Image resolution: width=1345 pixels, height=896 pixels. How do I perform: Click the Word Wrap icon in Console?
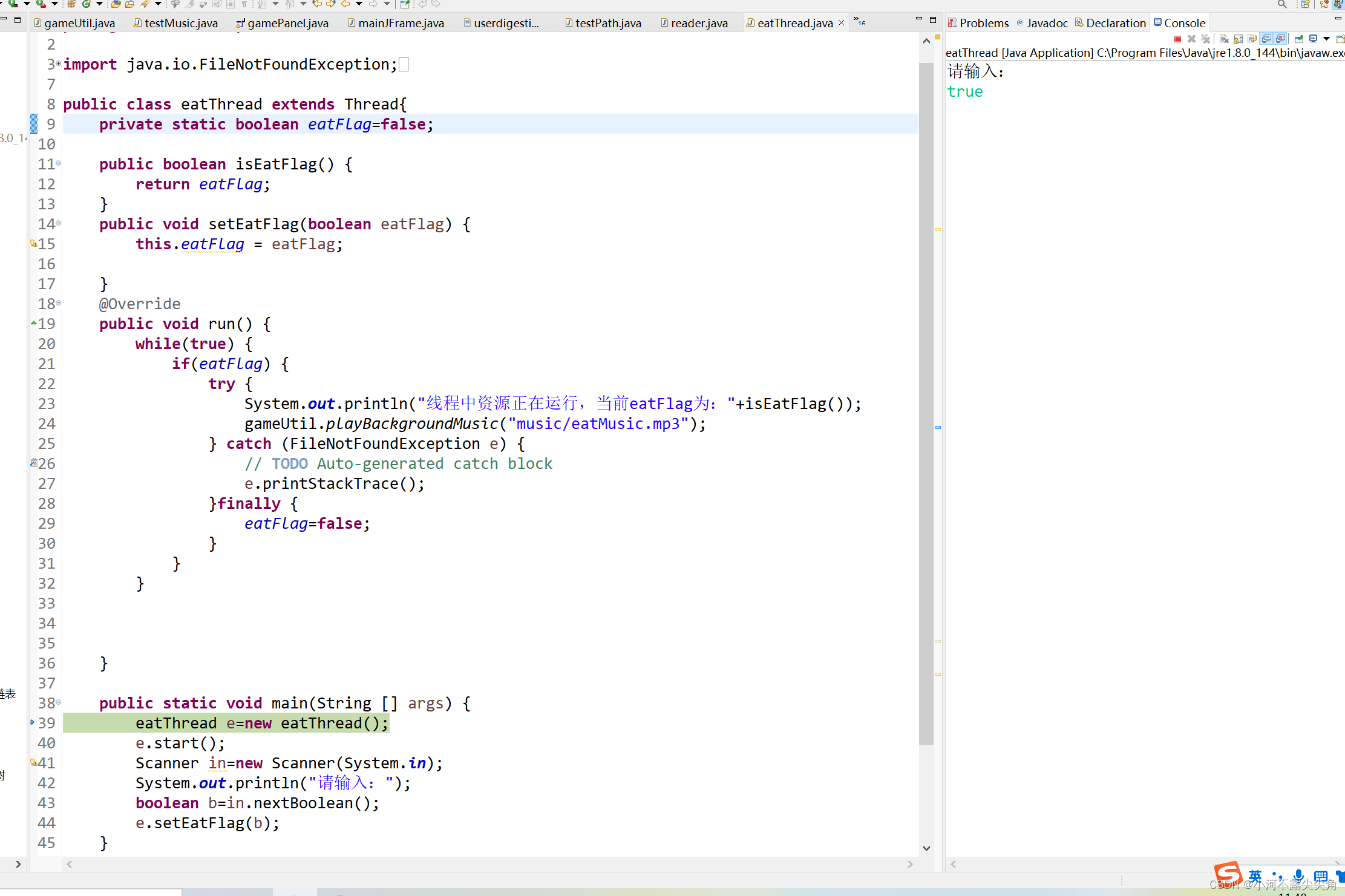pos(1252,39)
